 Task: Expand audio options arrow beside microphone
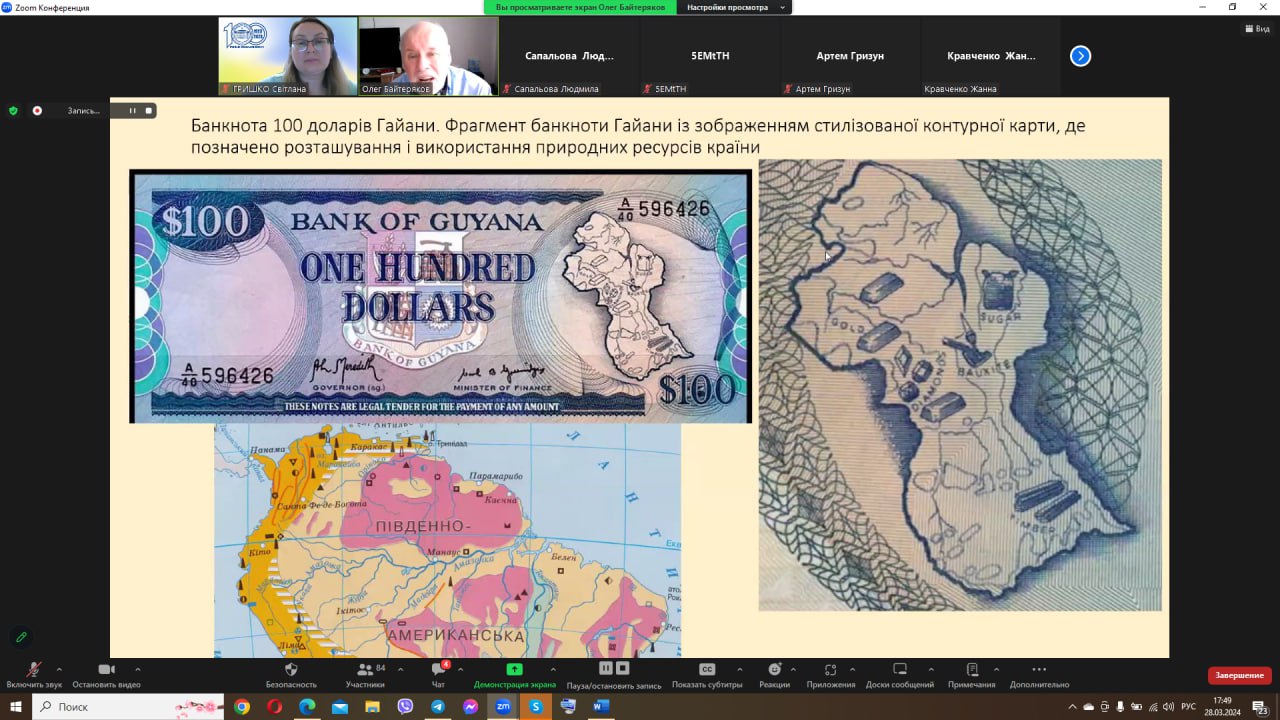(x=59, y=669)
